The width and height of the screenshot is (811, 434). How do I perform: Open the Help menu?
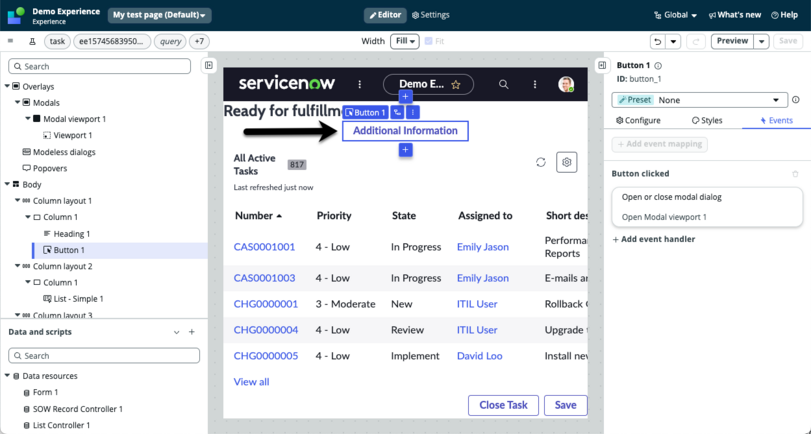[x=784, y=15]
